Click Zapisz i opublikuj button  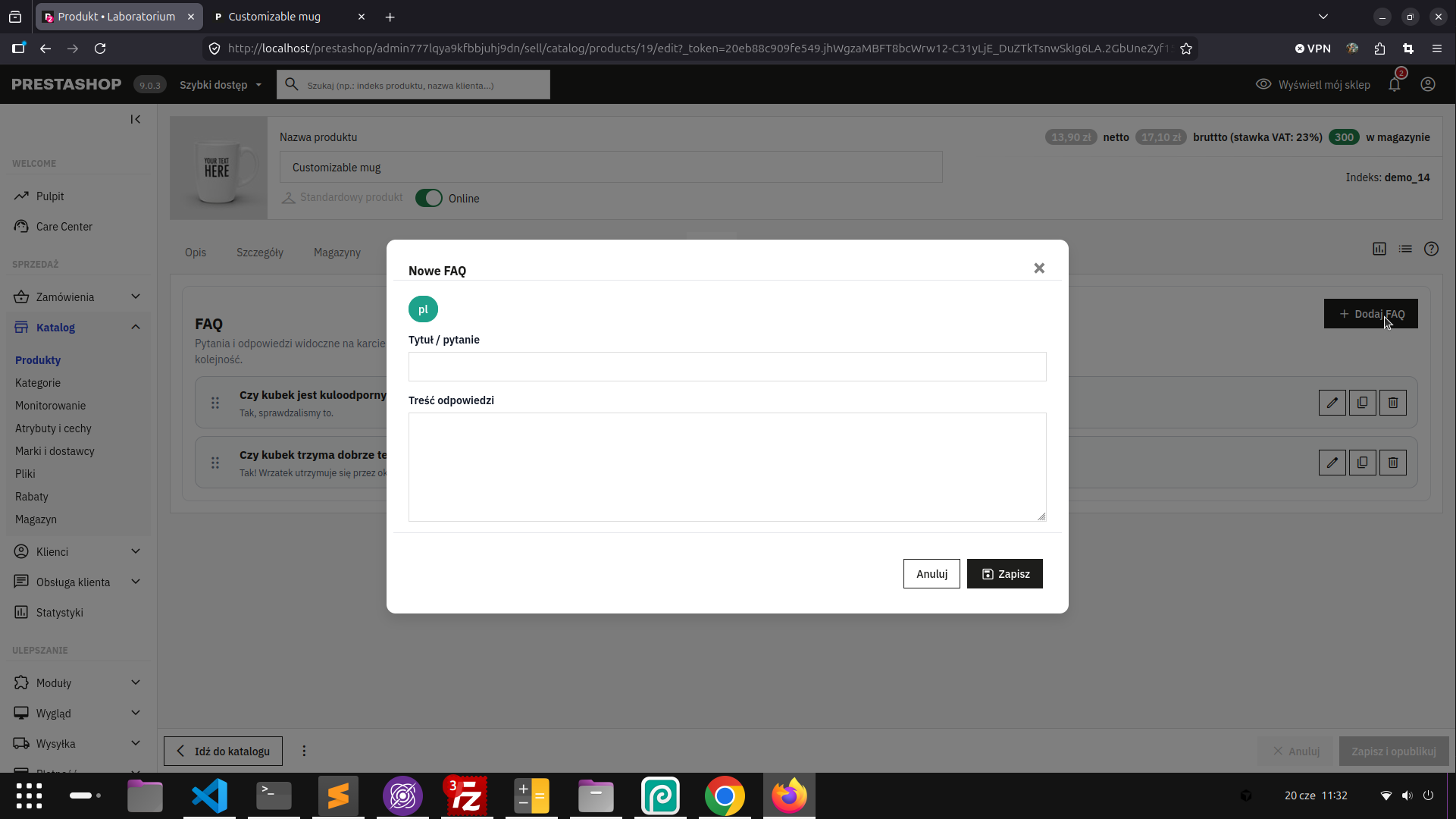1393,752
